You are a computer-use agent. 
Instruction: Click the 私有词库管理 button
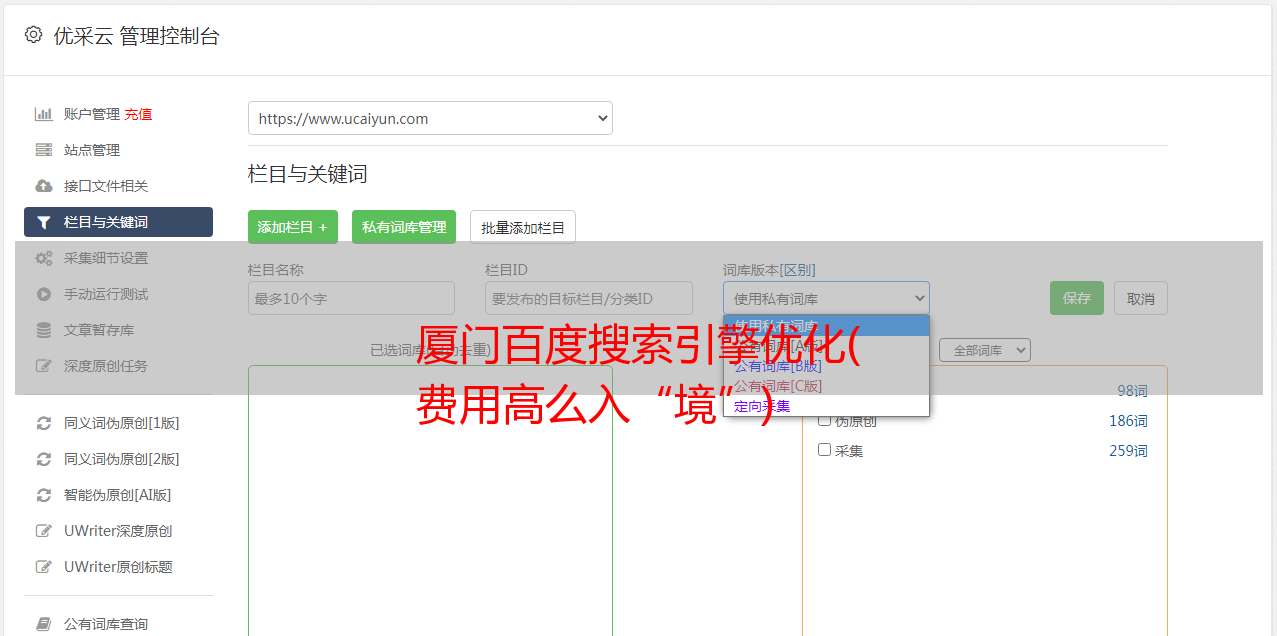click(404, 227)
